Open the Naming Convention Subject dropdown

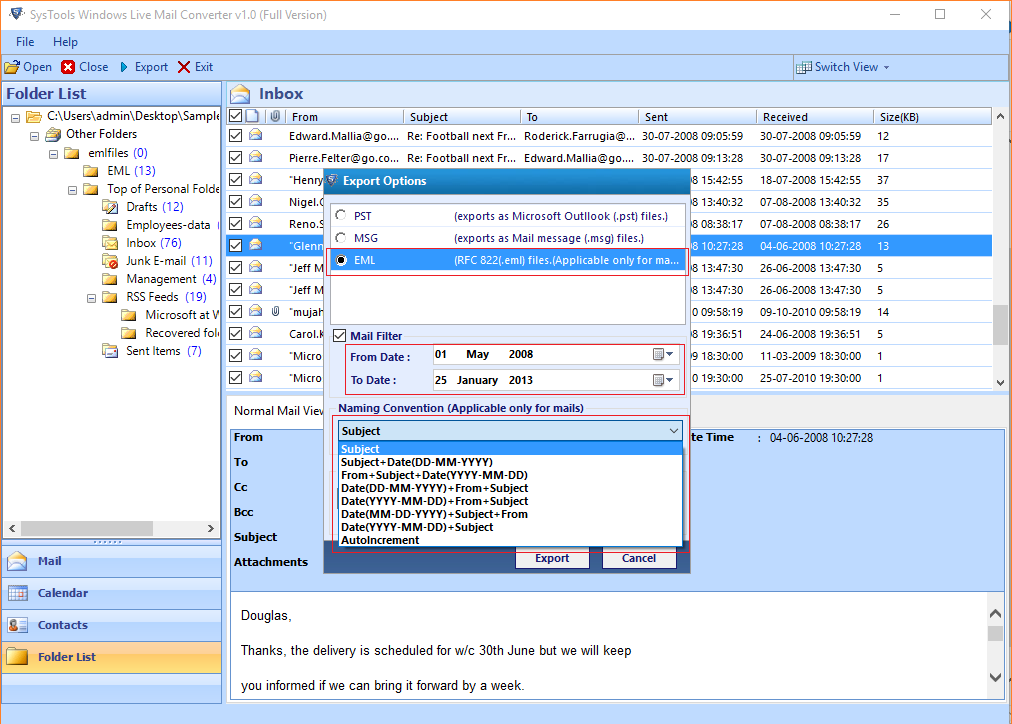[510, 430]
